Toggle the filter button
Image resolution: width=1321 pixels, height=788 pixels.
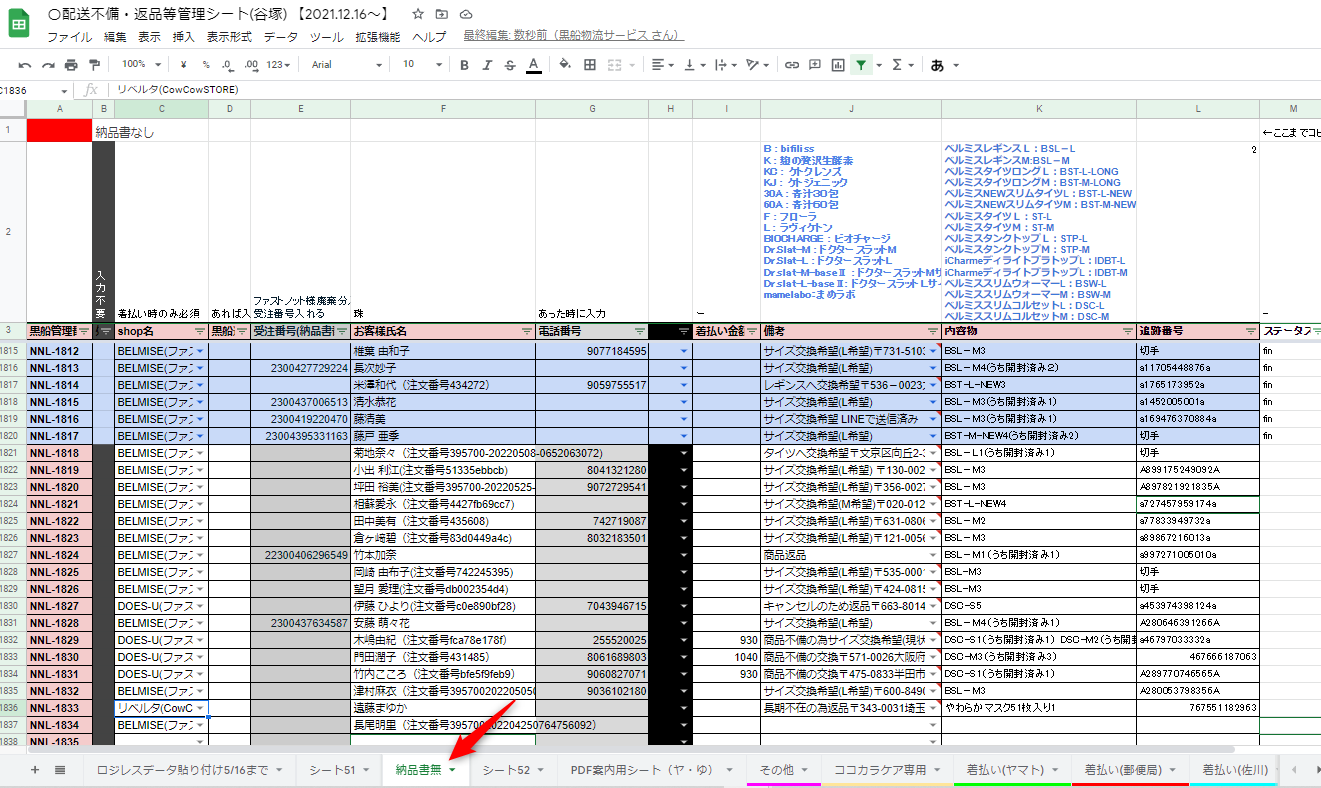(861, 64)
